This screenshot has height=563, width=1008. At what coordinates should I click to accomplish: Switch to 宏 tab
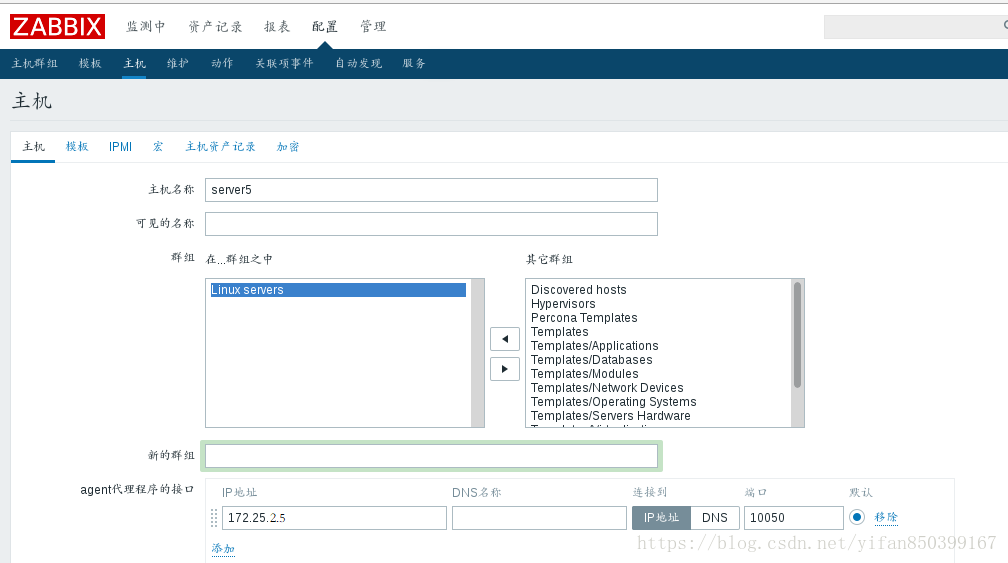pyautogui.click(x=158, y=147)
